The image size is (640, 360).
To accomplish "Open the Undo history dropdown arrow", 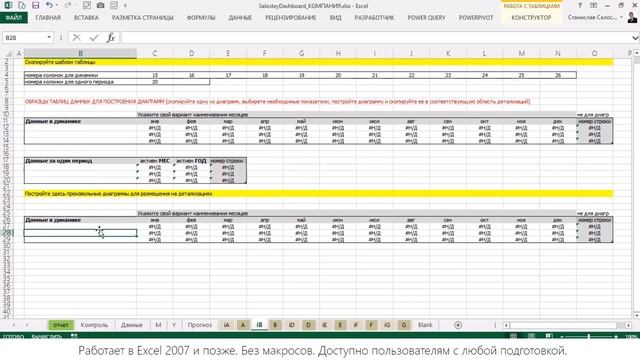I will point(56,5).
